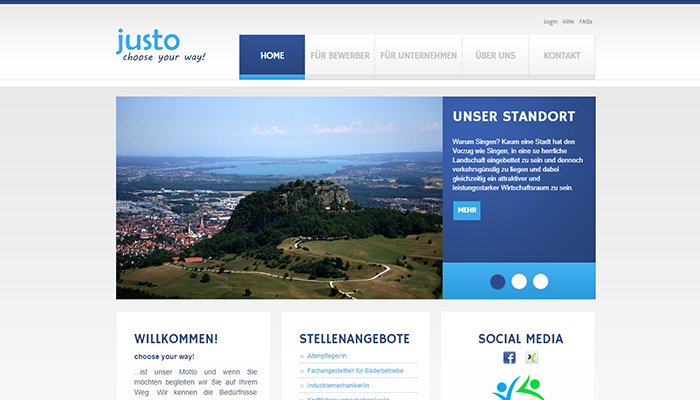Click the 'choose your way!' subheading
The width and height of the screenshot is (700, 400).
pos(164,357)
